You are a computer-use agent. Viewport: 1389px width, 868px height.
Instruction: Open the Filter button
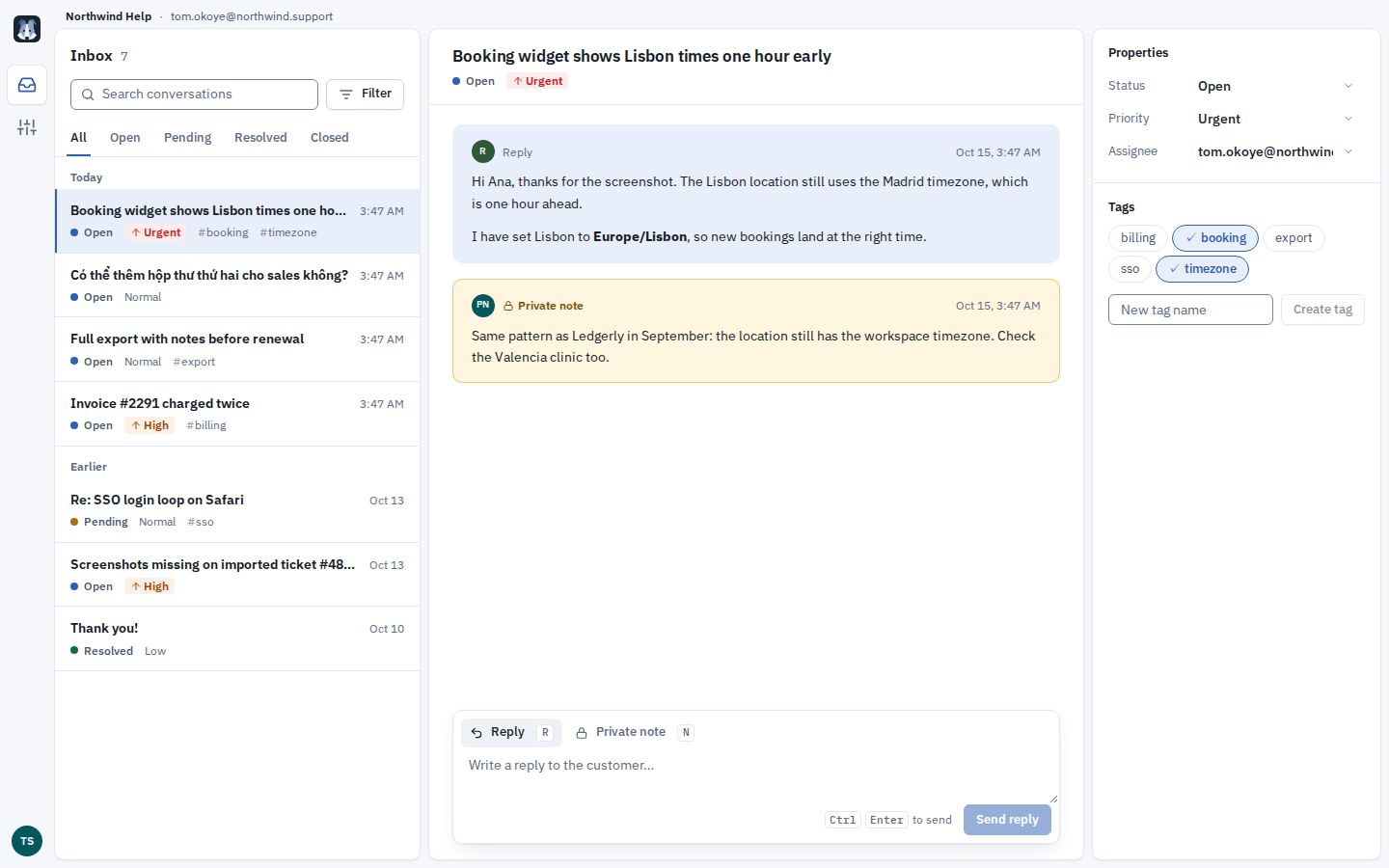pyautogui.click(x=365, y=95)
